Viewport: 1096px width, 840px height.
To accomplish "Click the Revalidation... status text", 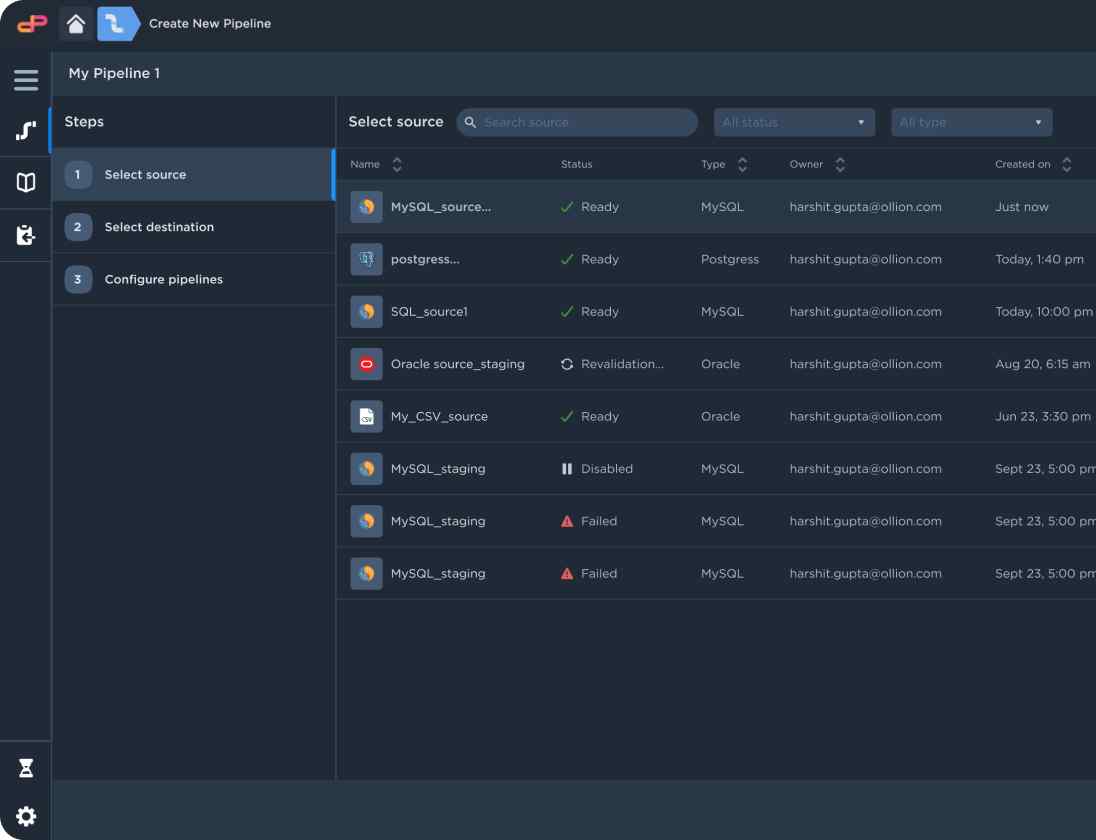I will point(622,364).
